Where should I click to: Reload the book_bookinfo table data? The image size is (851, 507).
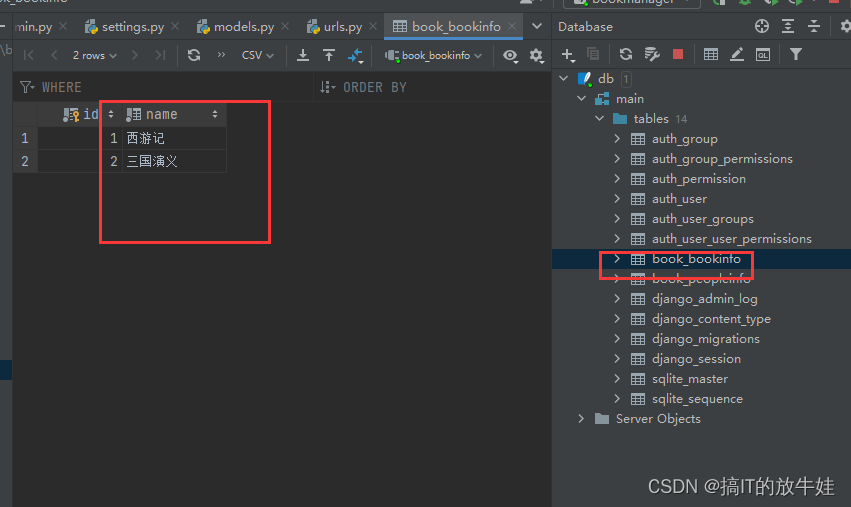(x=194, y=55)
